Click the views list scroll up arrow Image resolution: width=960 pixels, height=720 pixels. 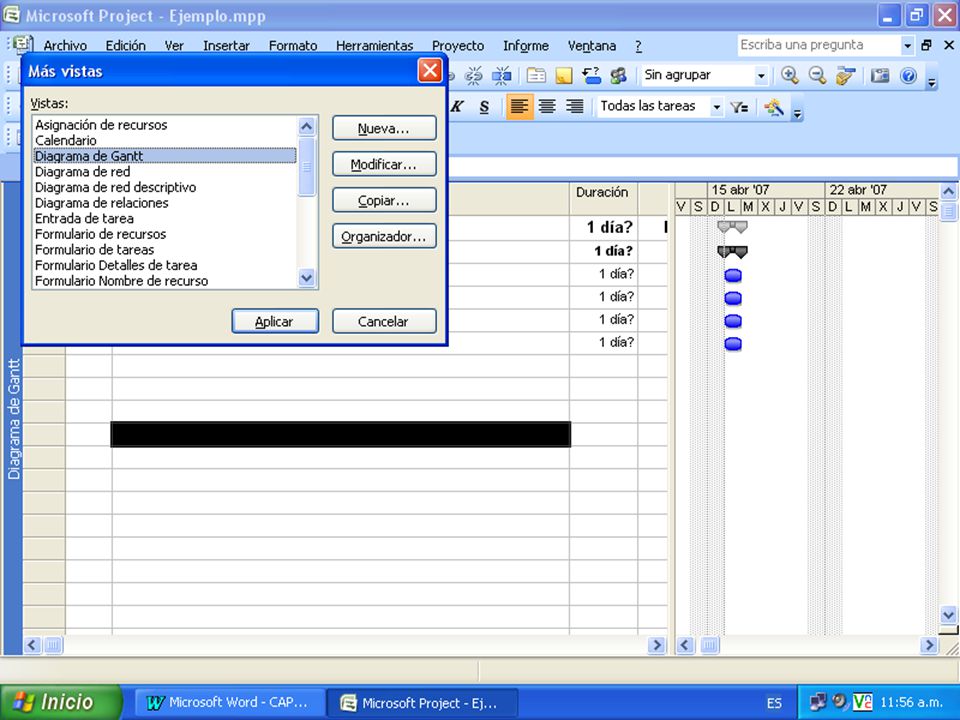(307, 127)
